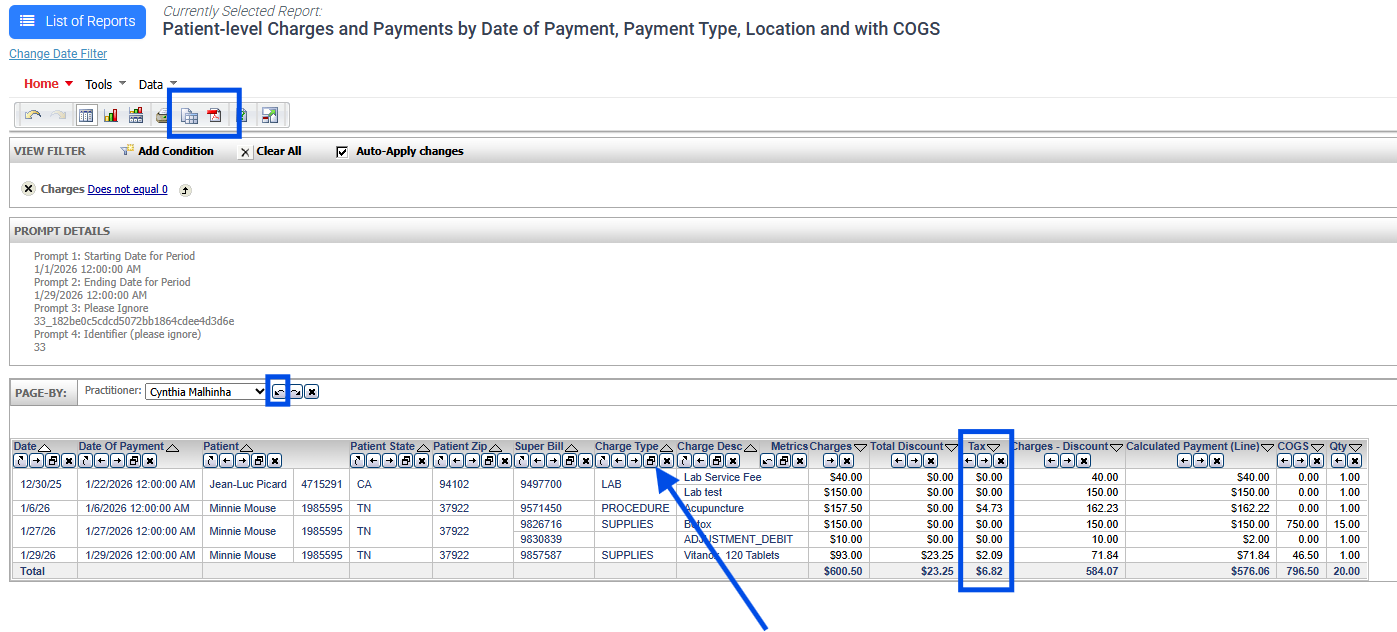Remove the Date column with its X icon

pos(69,461)
